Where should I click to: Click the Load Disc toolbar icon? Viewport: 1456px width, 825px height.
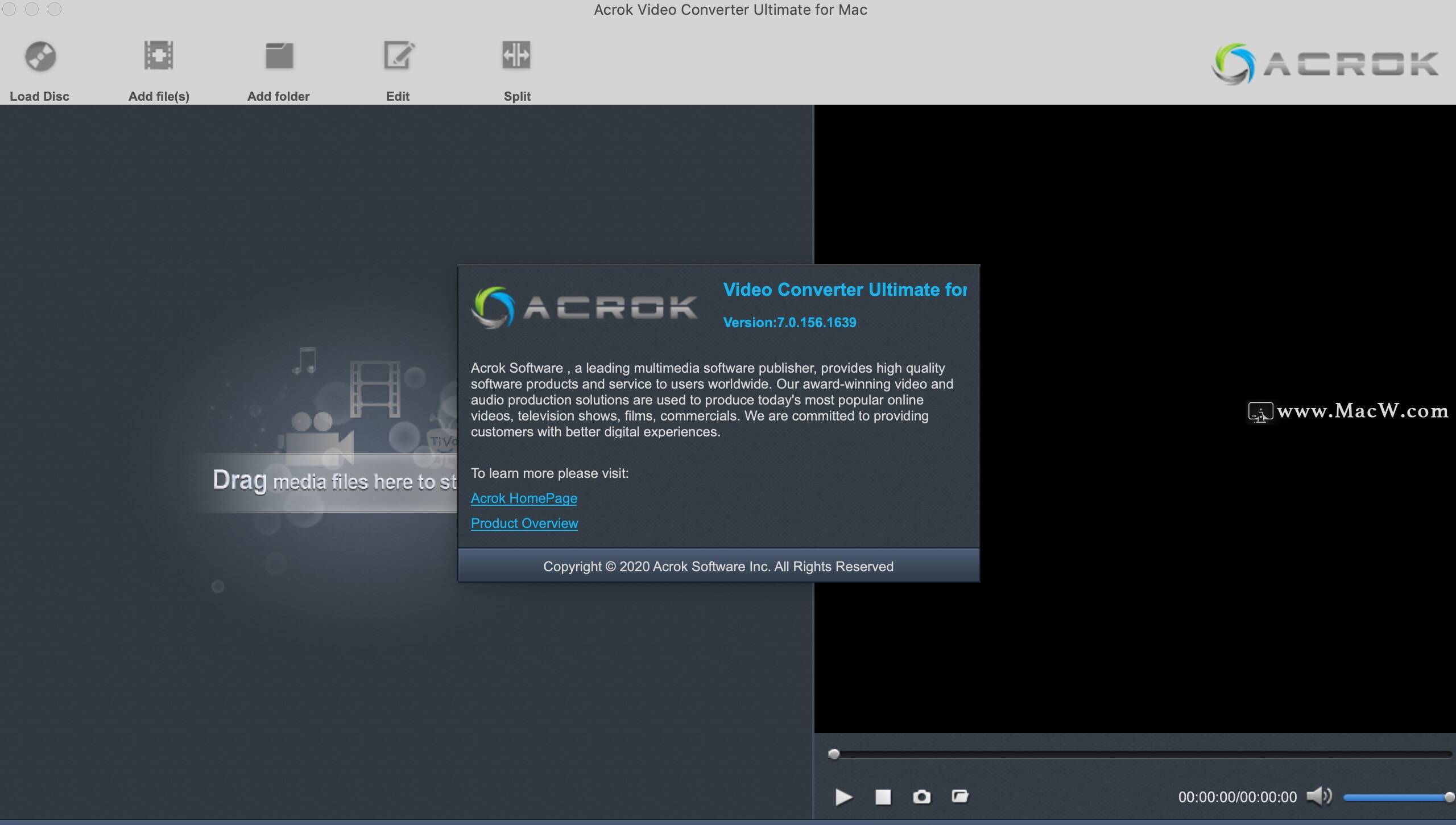point(40,56)
